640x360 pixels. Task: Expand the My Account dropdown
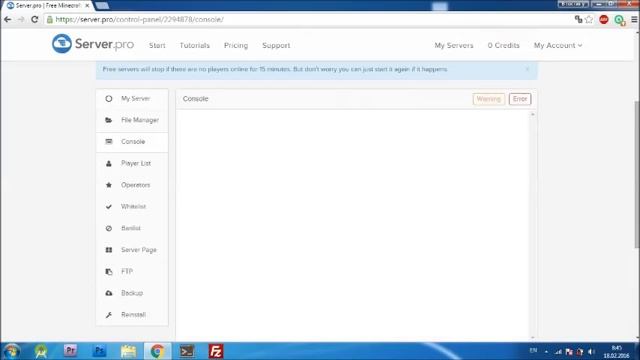pyautogui.click(x=558, y=45)
